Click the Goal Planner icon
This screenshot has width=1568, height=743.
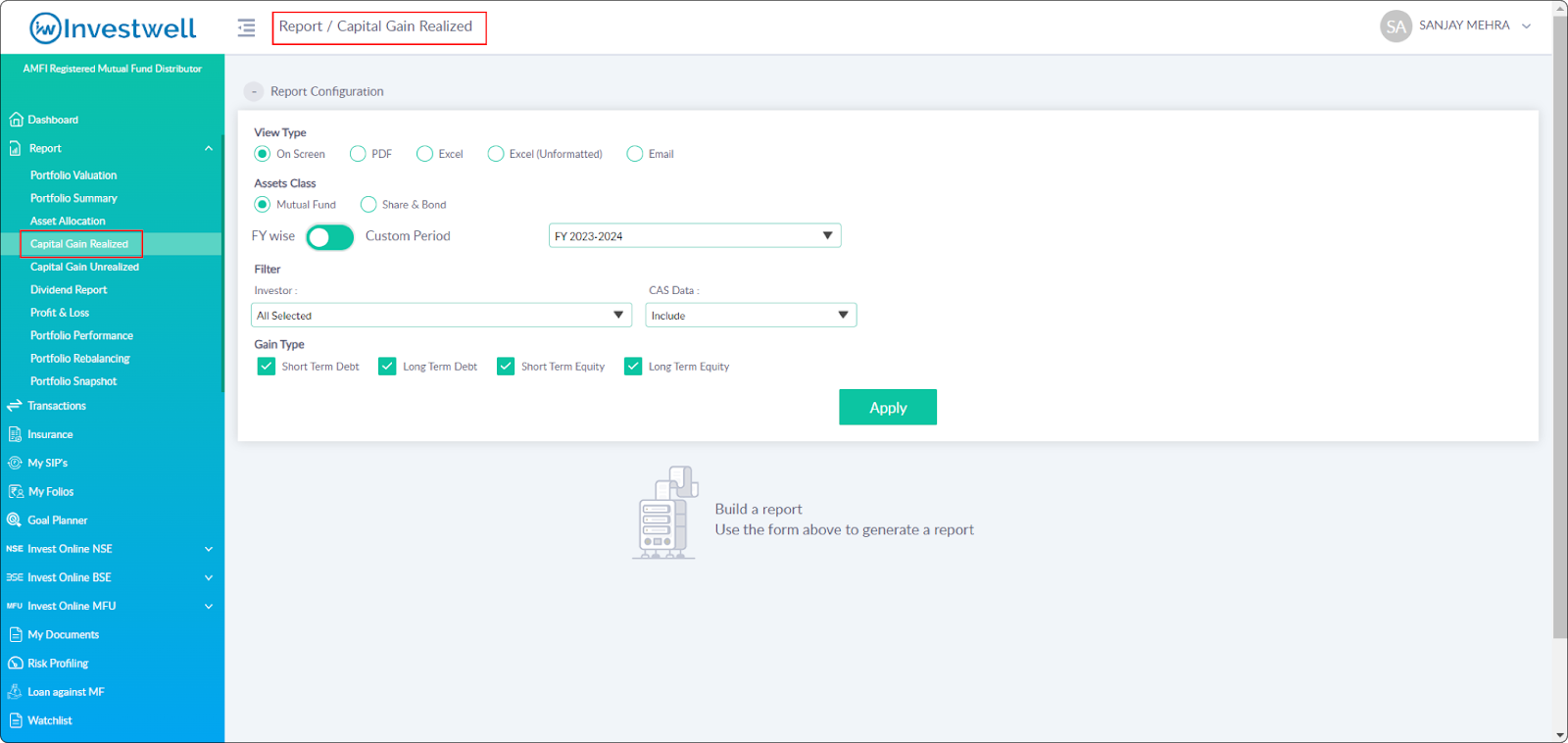[15, 520]
